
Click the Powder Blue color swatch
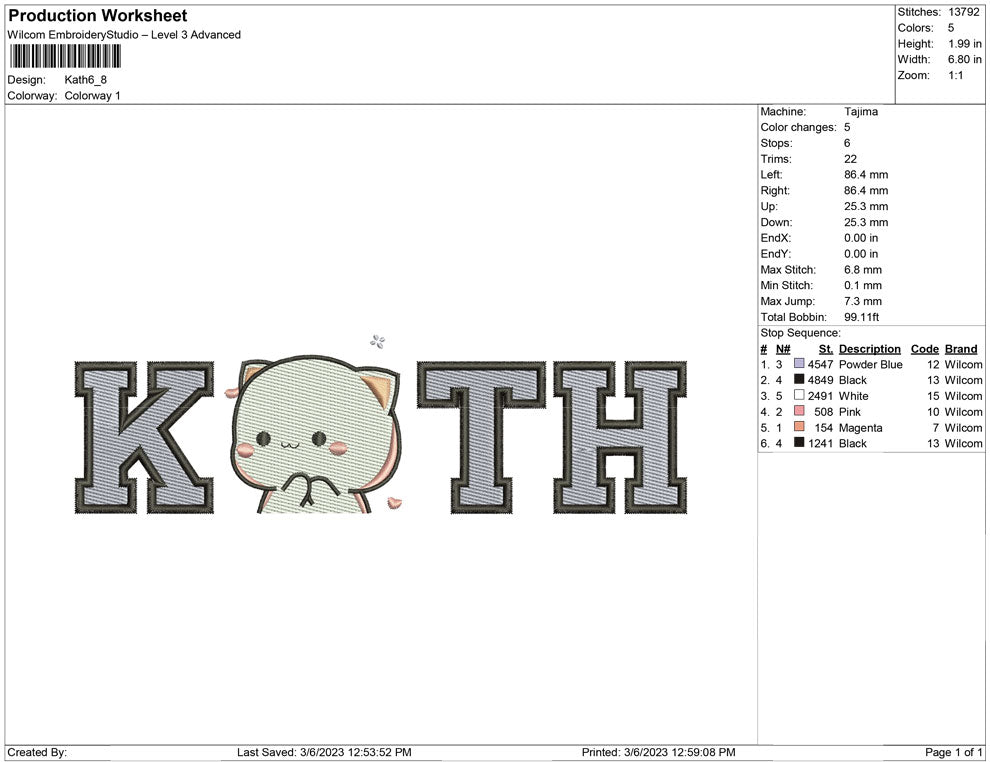[799, 364]
